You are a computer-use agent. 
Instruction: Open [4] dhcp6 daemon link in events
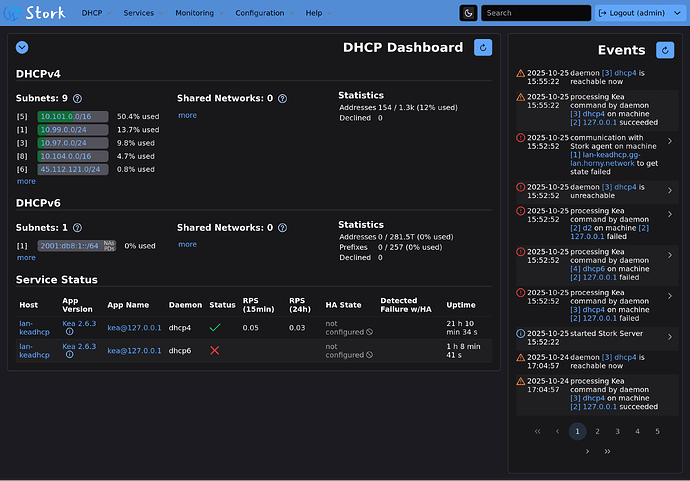coord(588,269)
